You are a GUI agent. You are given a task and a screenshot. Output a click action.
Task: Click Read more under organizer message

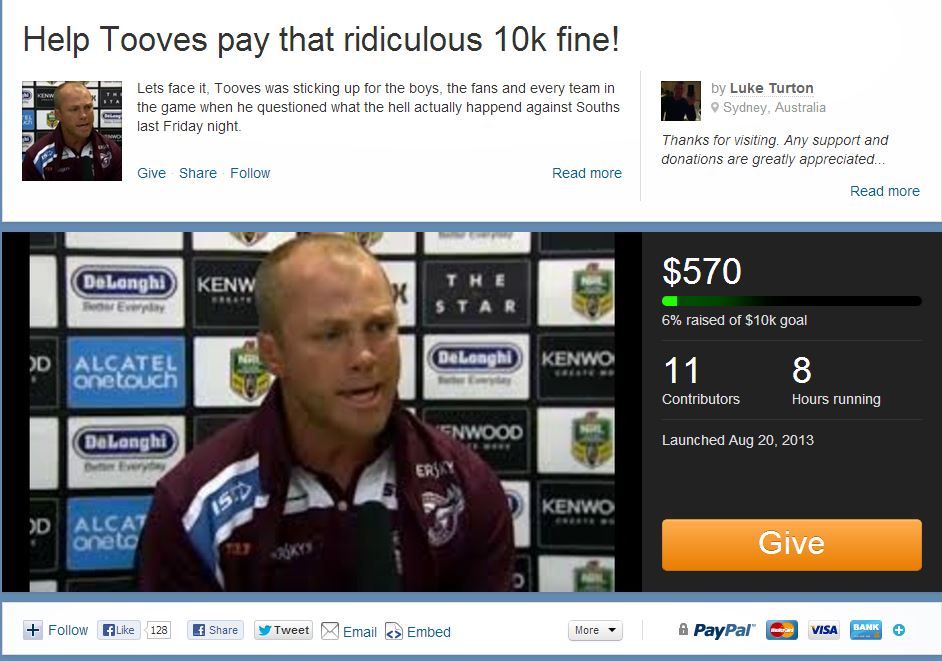point(884,191)
